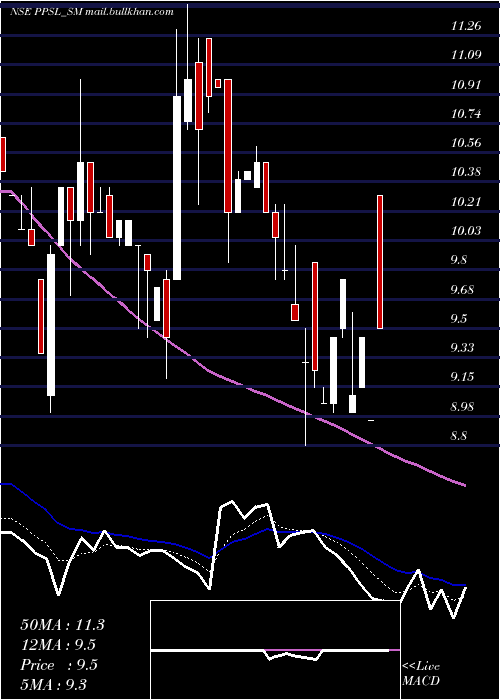The width and height of the screenshot is (500, 700).
Task: Click the NSE PPSL_SM chart title text
Action: coord(91,12)
